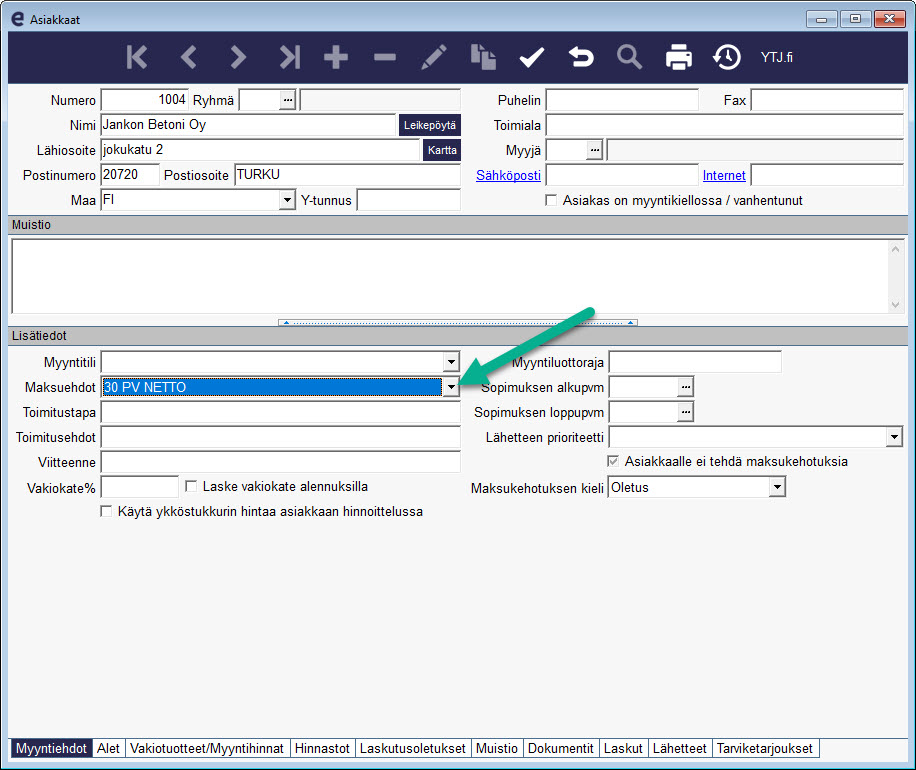Click into the Muistio text area
916x770 pixels.
(450, 276)
